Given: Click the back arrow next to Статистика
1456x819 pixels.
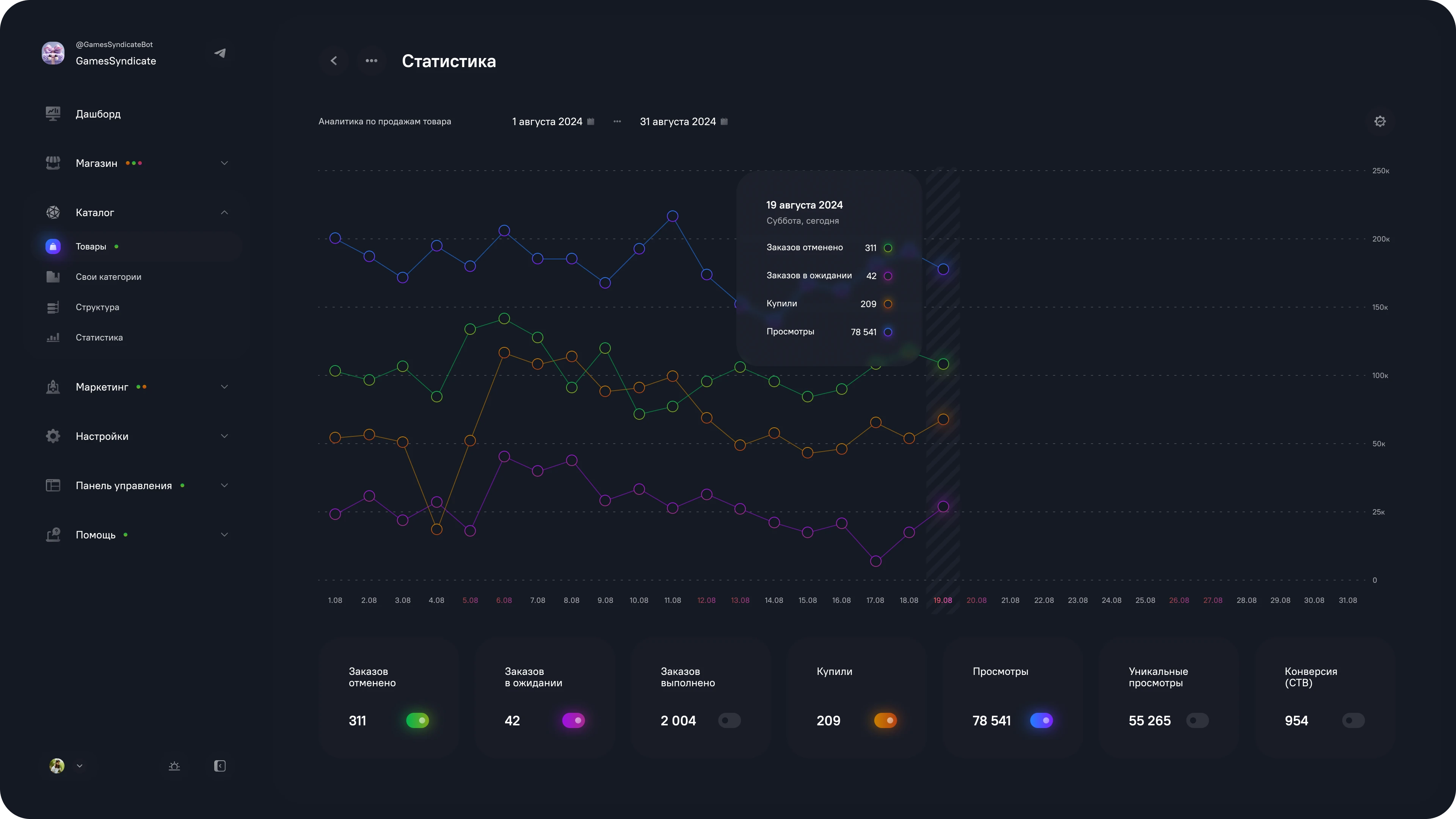Looking at the screenshot, I should (x=334, y=61).
